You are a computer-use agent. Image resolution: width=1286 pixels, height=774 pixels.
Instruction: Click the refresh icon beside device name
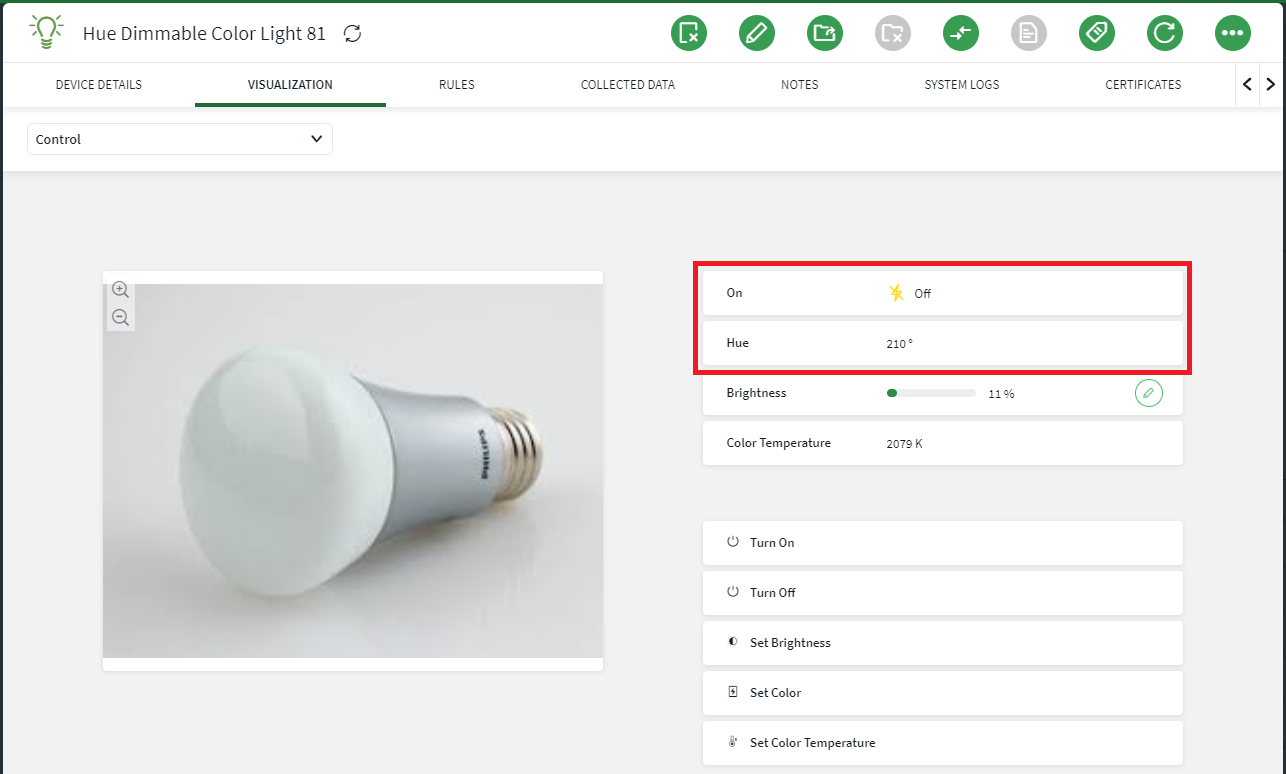click(x=352, y=33)
